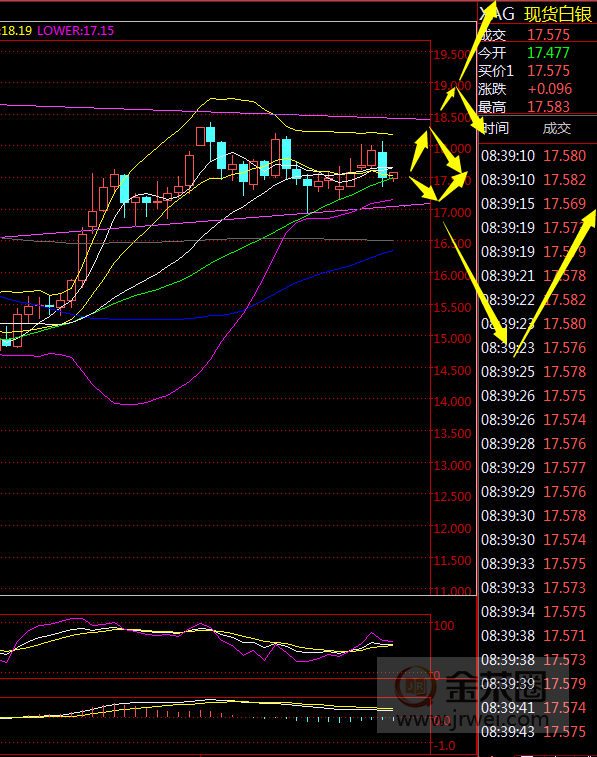
Task: Click the 今开 value 17.477
Action: (x=548, y=53)
